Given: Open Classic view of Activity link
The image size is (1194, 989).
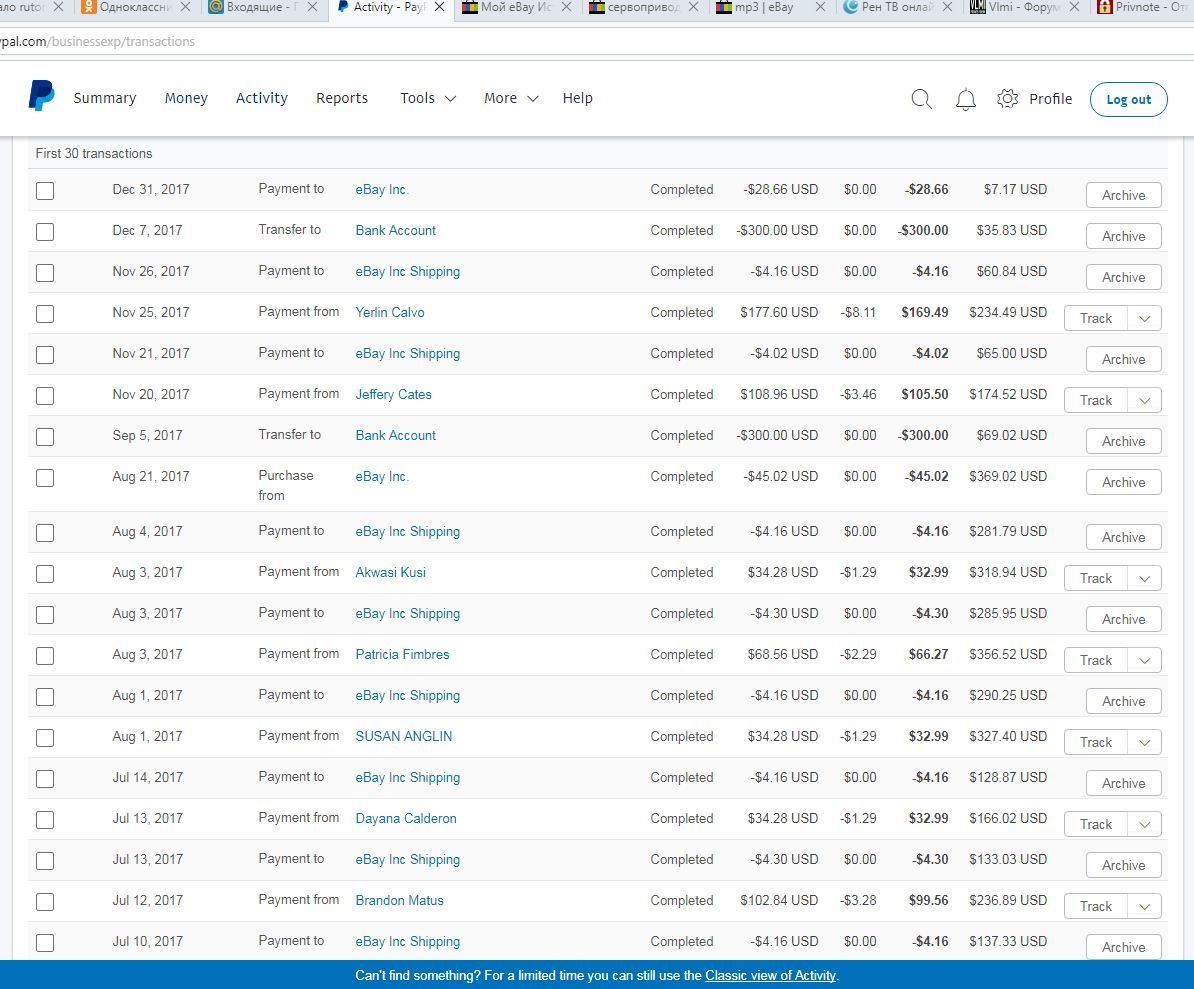Looking at the screenshot, I should pos(770,975).
